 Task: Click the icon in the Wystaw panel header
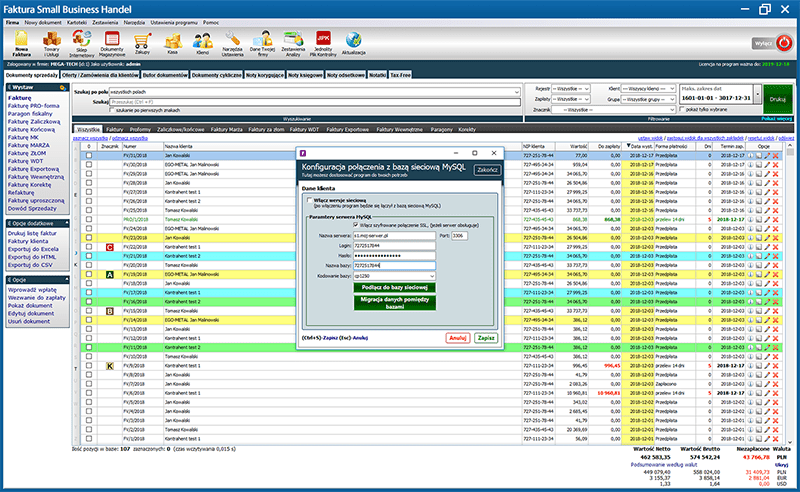click(63, 88)
